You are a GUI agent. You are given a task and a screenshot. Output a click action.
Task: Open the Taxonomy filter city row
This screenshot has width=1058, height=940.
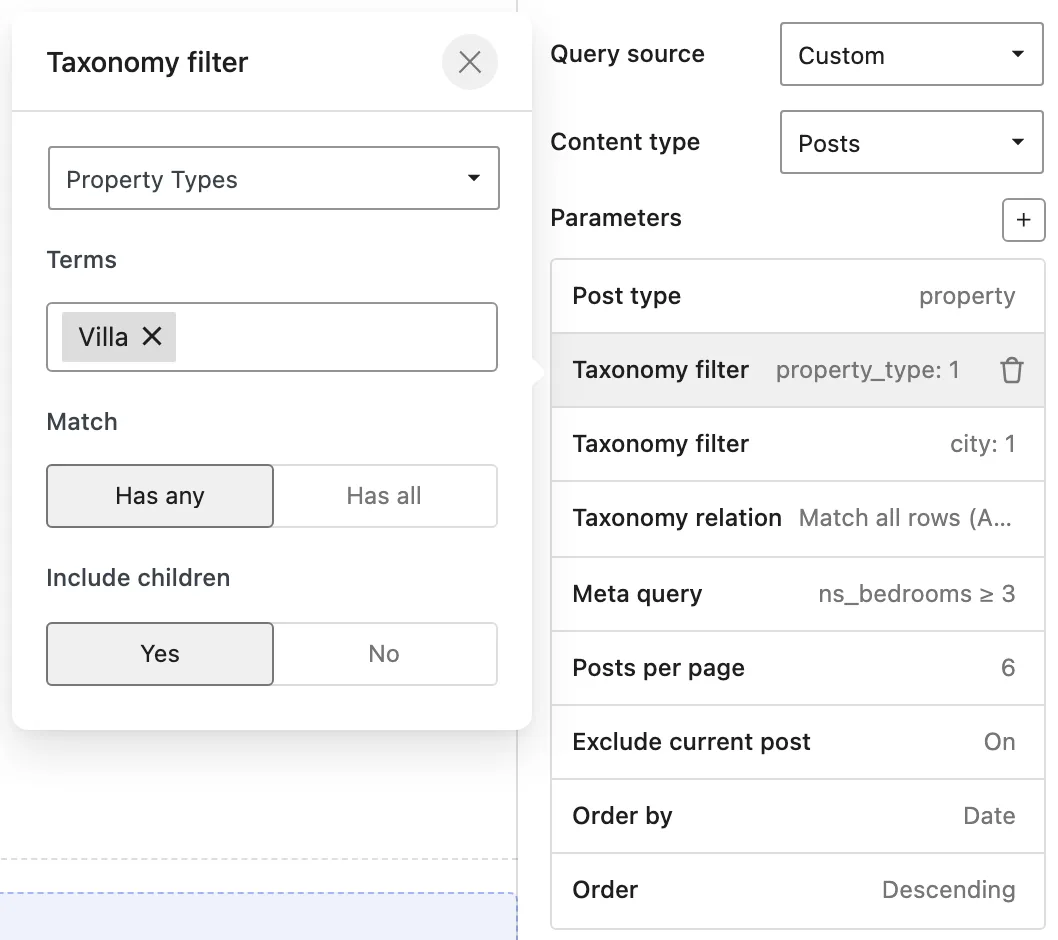coord(798,444)
